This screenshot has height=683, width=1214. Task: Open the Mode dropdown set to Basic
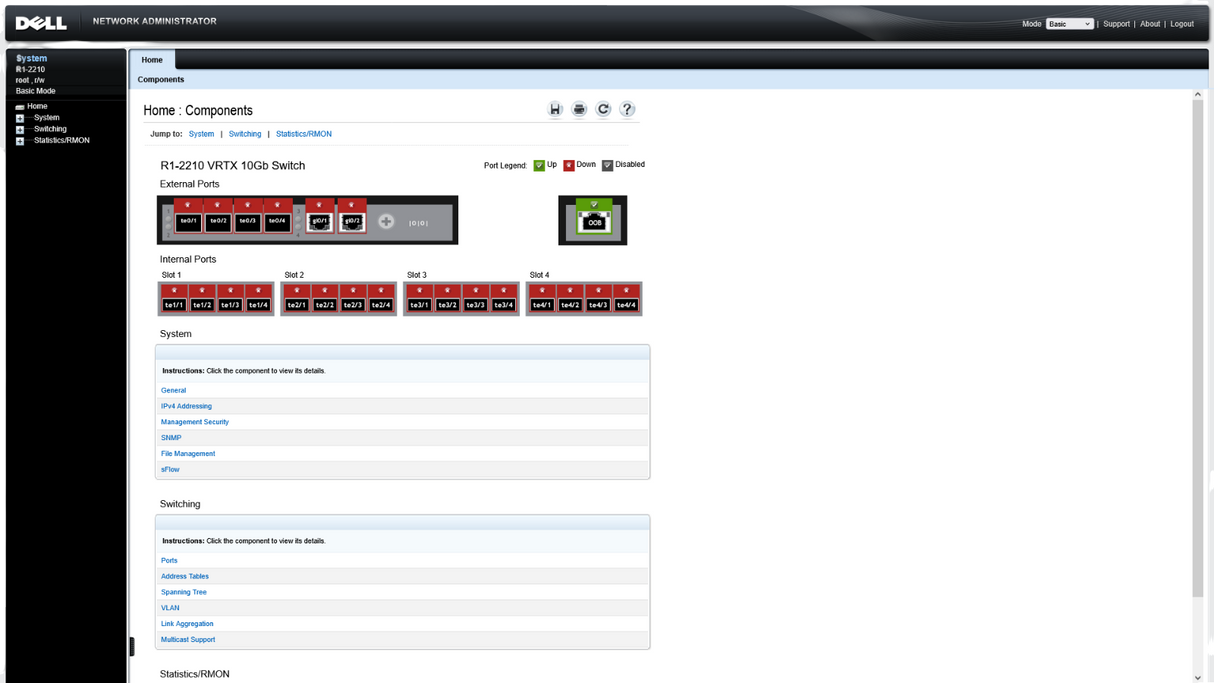click(1069, 24)
